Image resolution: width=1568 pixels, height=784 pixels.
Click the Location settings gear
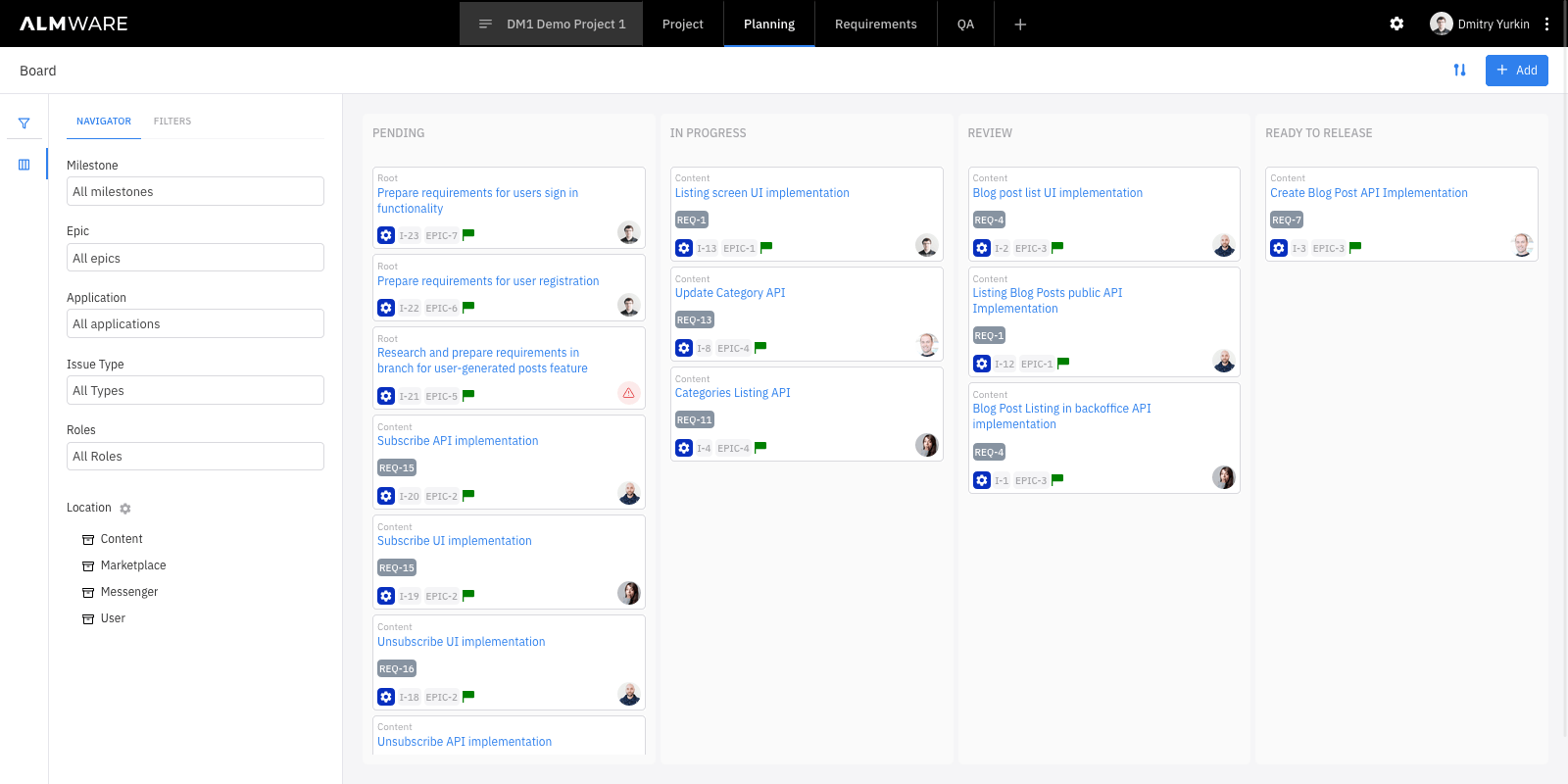click(125, 509)
